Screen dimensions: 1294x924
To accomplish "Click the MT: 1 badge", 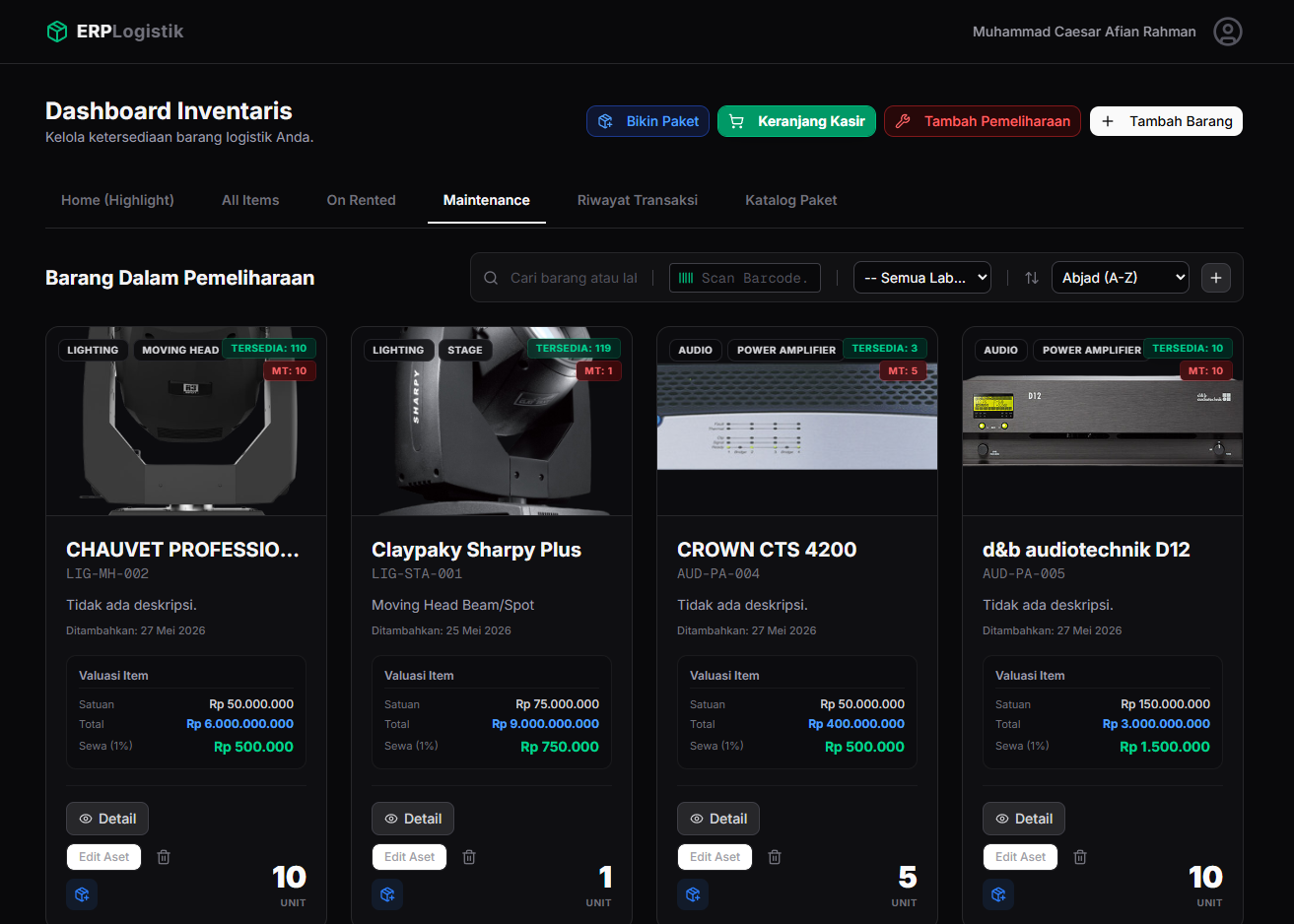I will point(599,370).
